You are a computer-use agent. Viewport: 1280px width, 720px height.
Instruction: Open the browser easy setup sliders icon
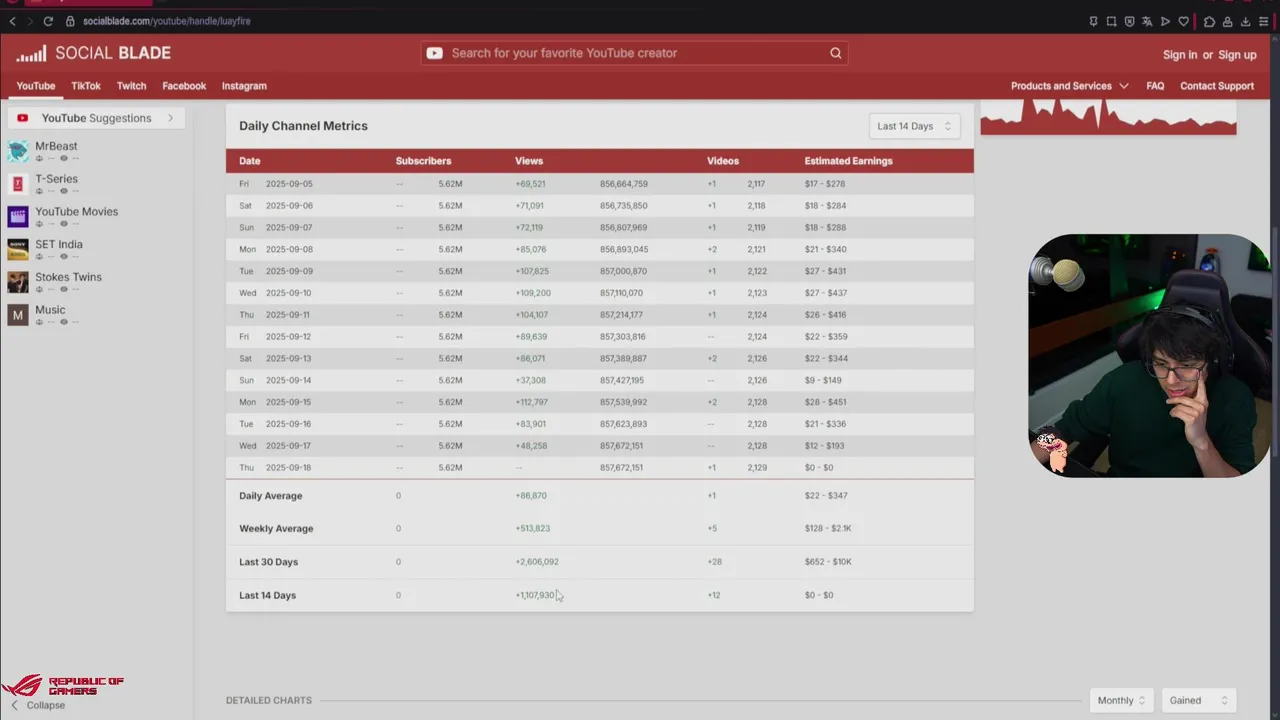[x=1263, y=21]
